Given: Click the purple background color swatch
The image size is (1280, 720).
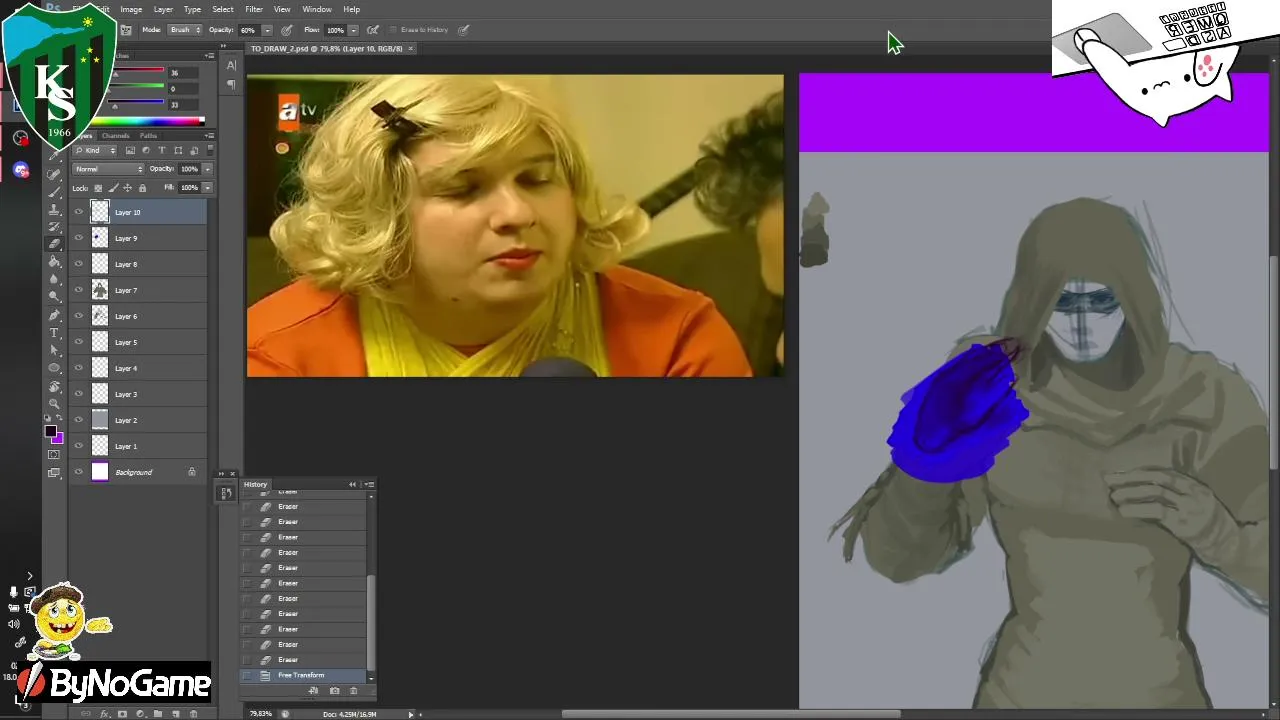Looking at the screenshot, I should [58, 439].
